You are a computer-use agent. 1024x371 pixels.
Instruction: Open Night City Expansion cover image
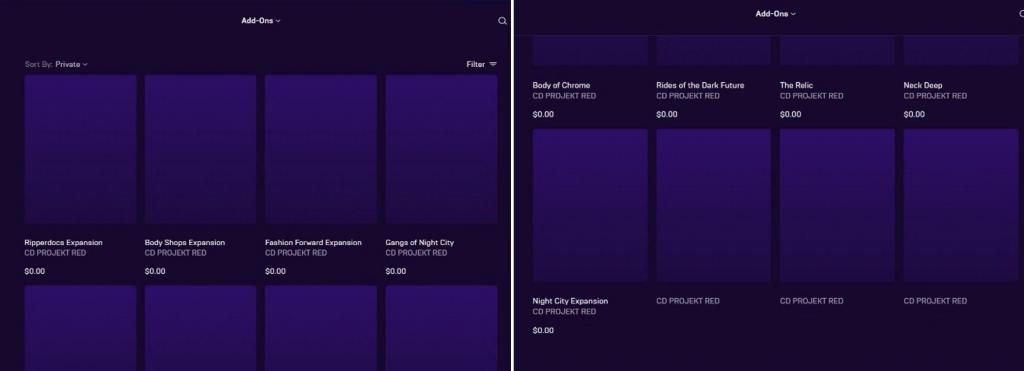click(x=590, y=205)
